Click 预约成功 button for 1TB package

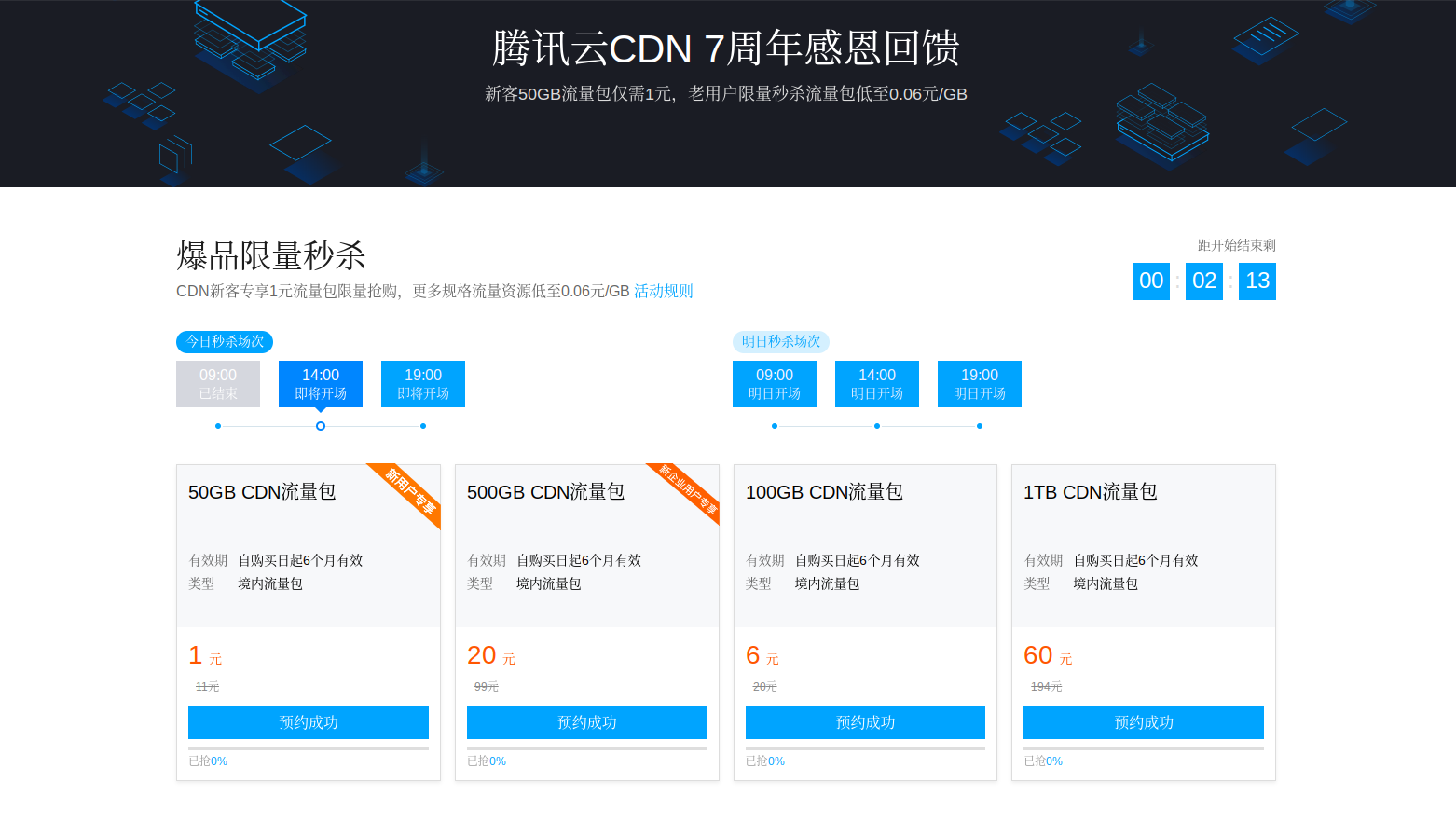click(x=1144, y=722)
